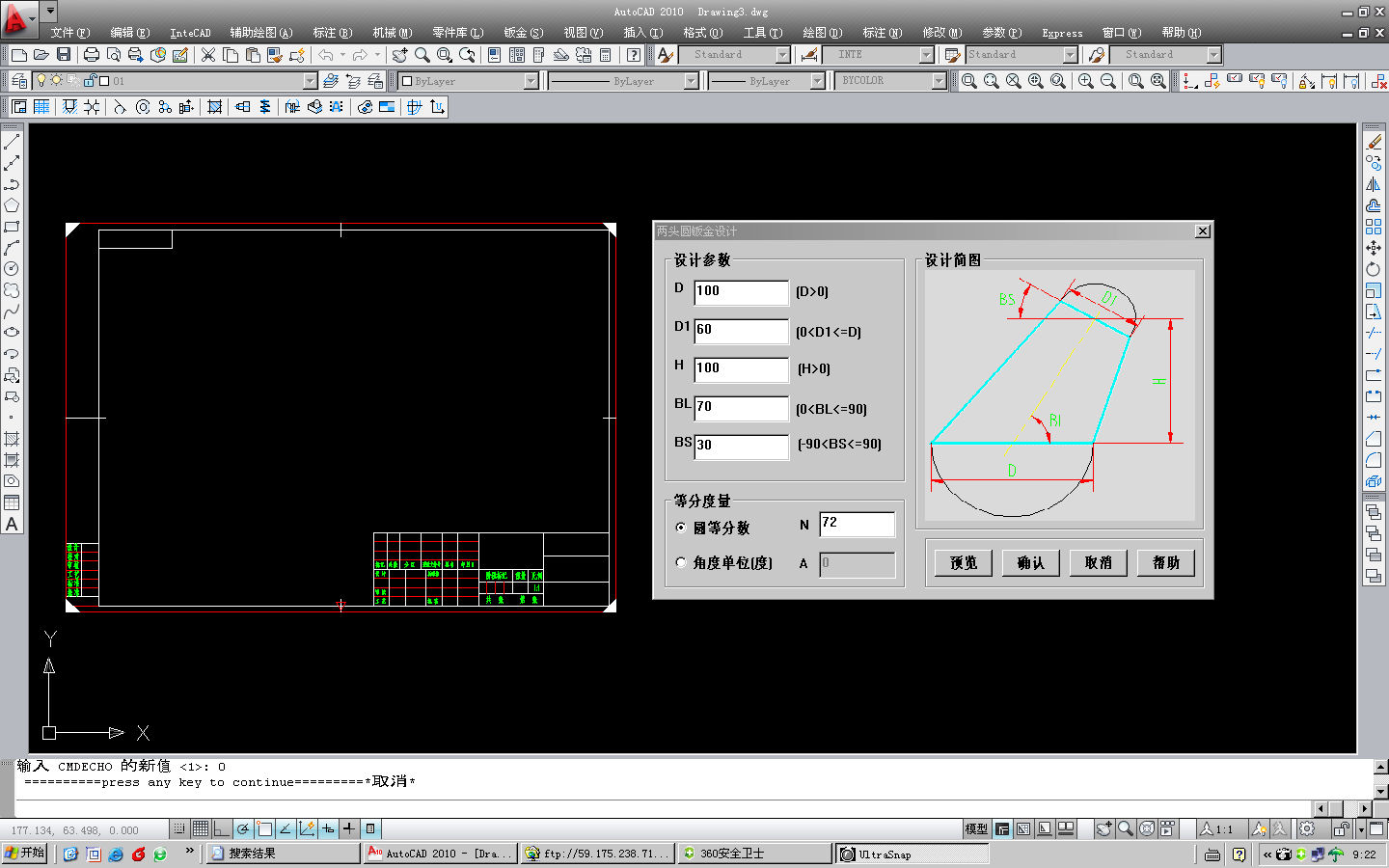
Task: Switch to 360安全卫士 in taskbar
Action: pos(753,854)
